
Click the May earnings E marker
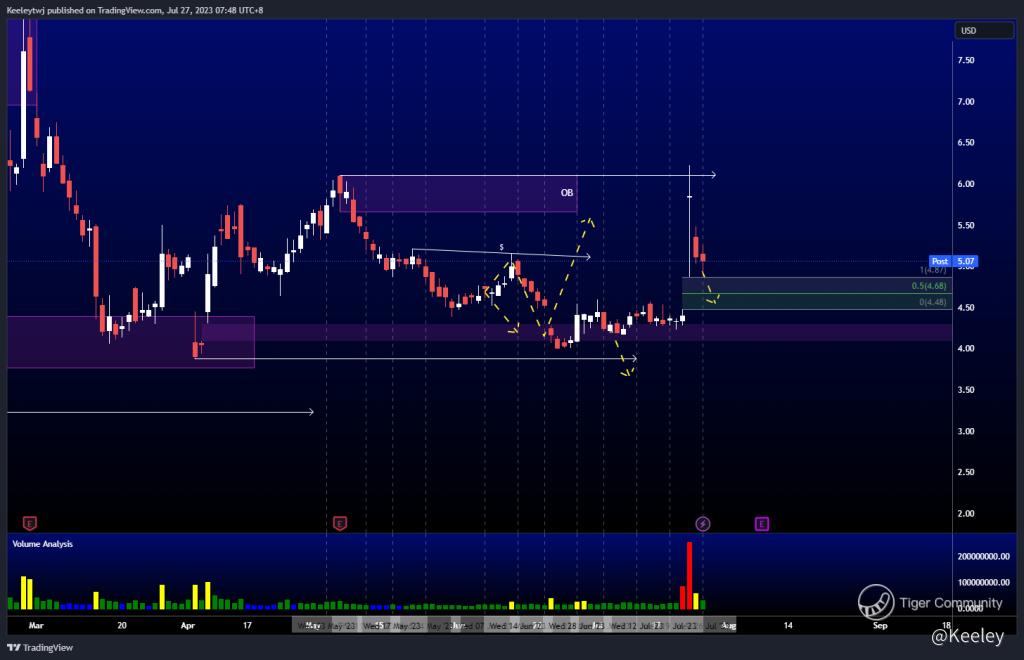point(340,523)
